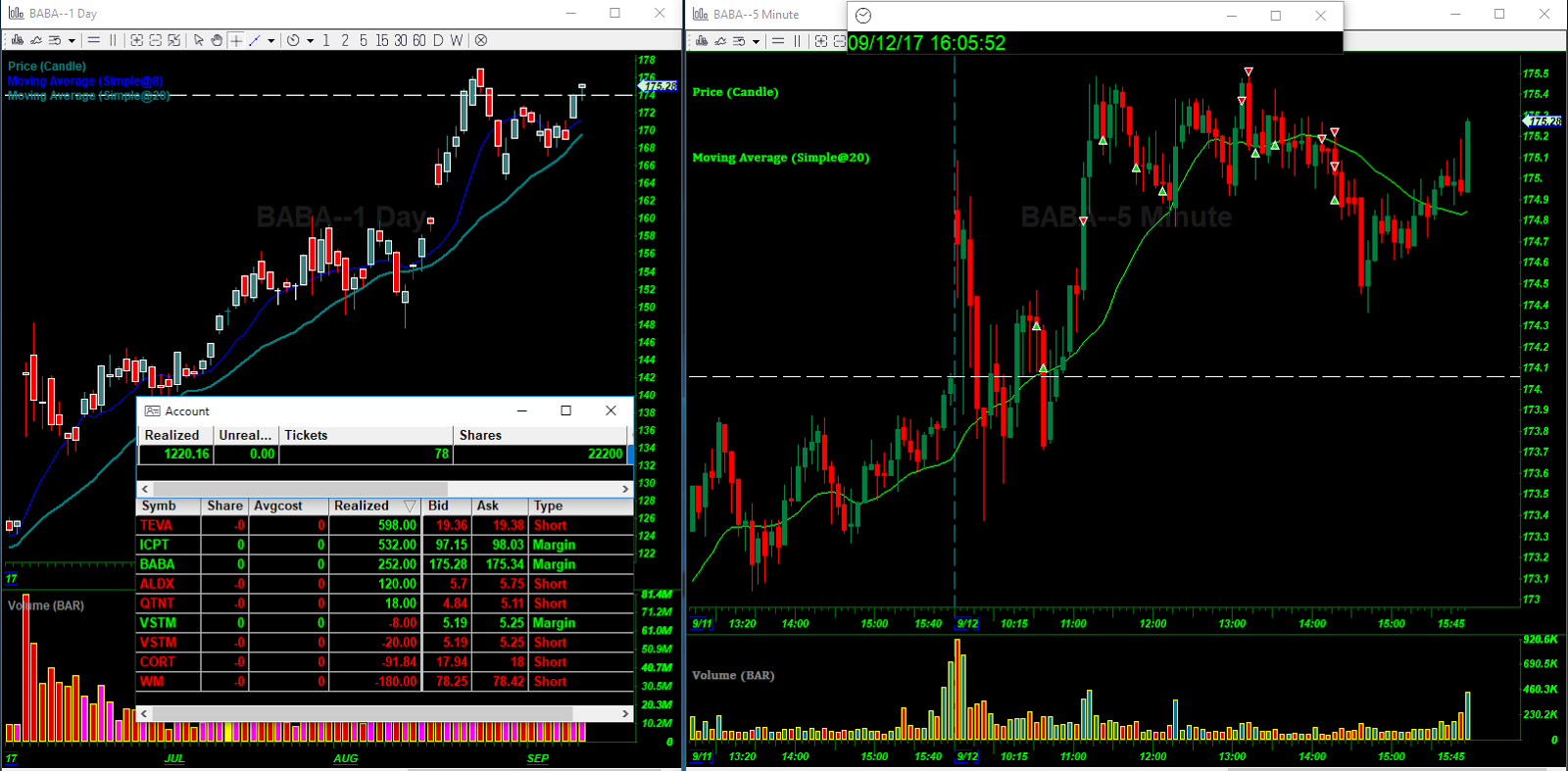Sort by the Realized column dropdown triangle

click(x=411, y=506)
